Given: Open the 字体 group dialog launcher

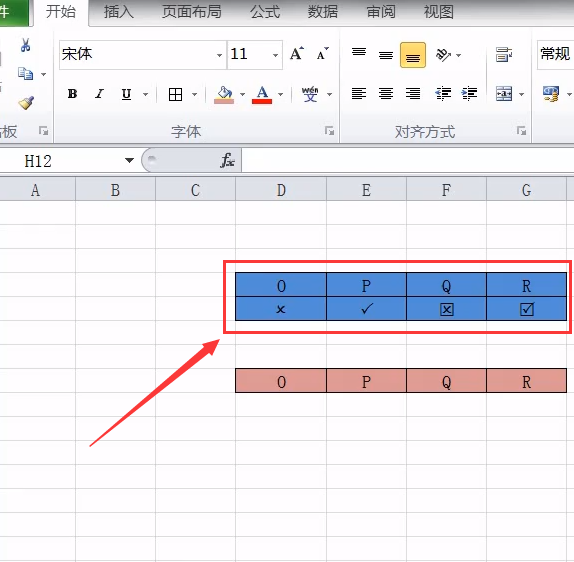Looking at the screenshot, I should [329, 131].
